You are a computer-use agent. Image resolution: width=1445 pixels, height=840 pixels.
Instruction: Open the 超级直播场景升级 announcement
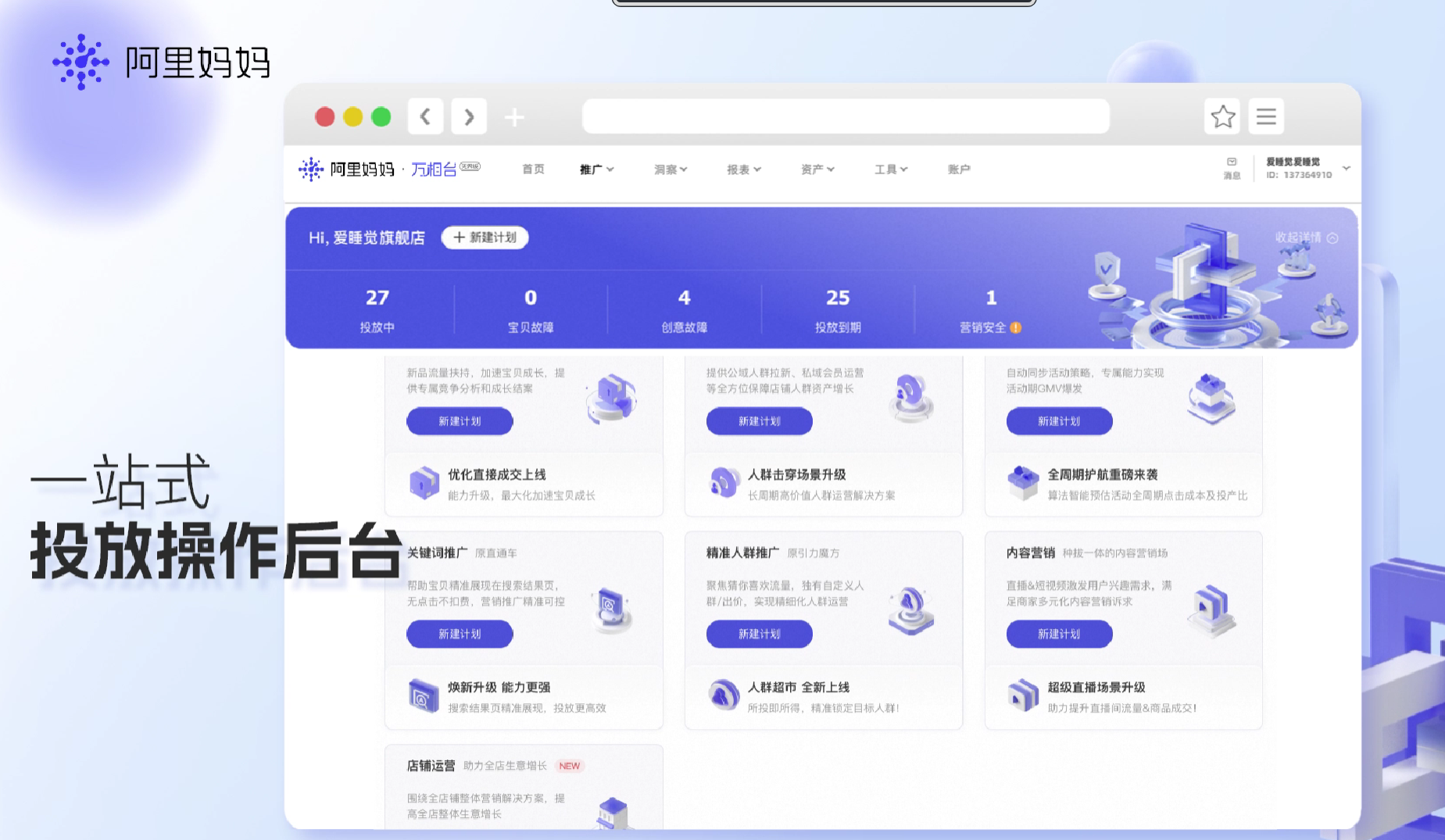coord(1124,697)
